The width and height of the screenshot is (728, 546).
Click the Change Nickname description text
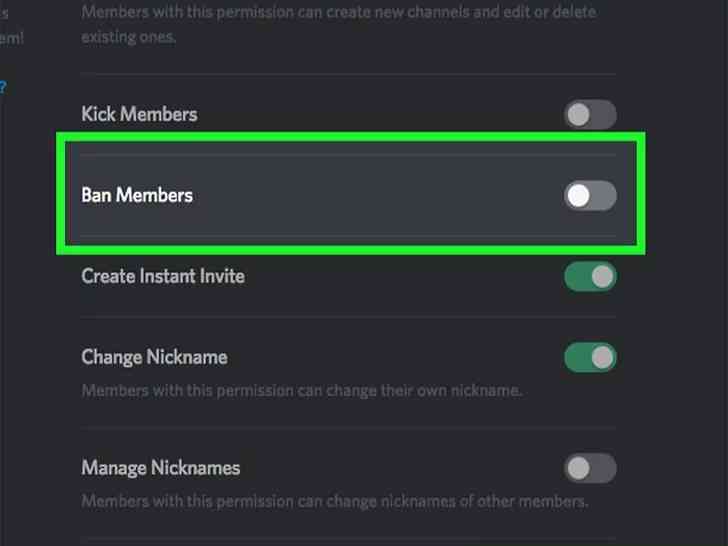pyautogui.click(x=301, y=390)
